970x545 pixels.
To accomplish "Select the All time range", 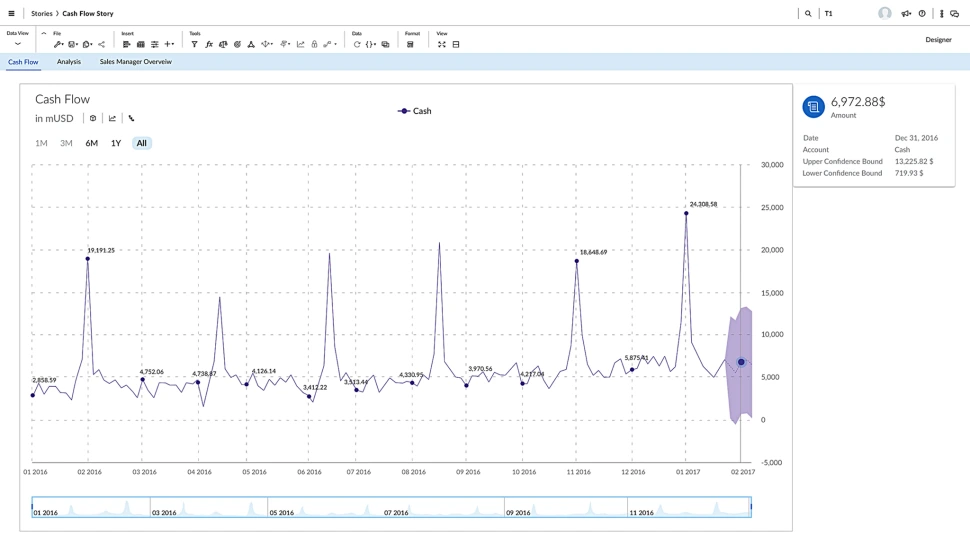I will [141, 144].
